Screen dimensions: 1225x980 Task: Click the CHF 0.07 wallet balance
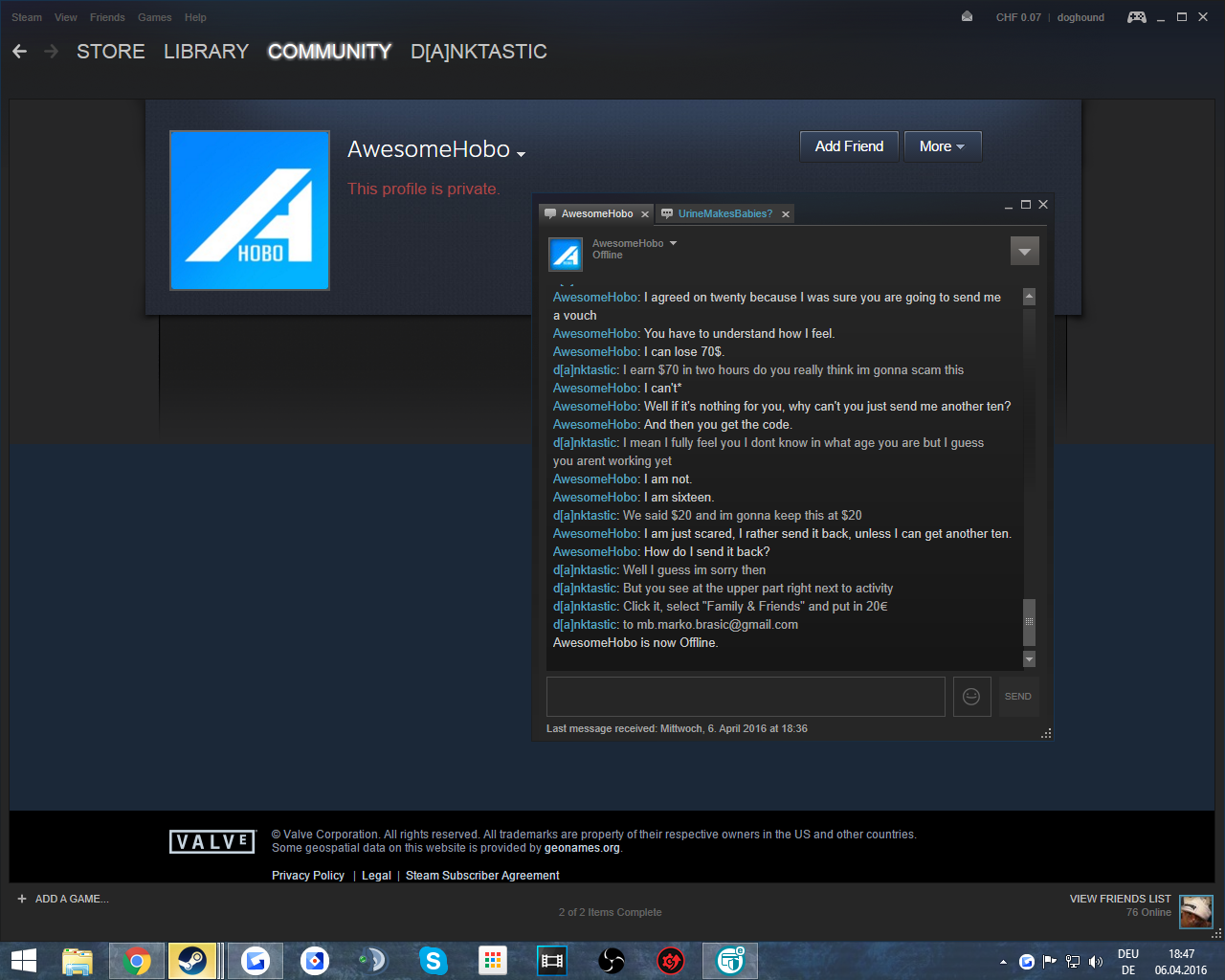(x=1018, y=17)
